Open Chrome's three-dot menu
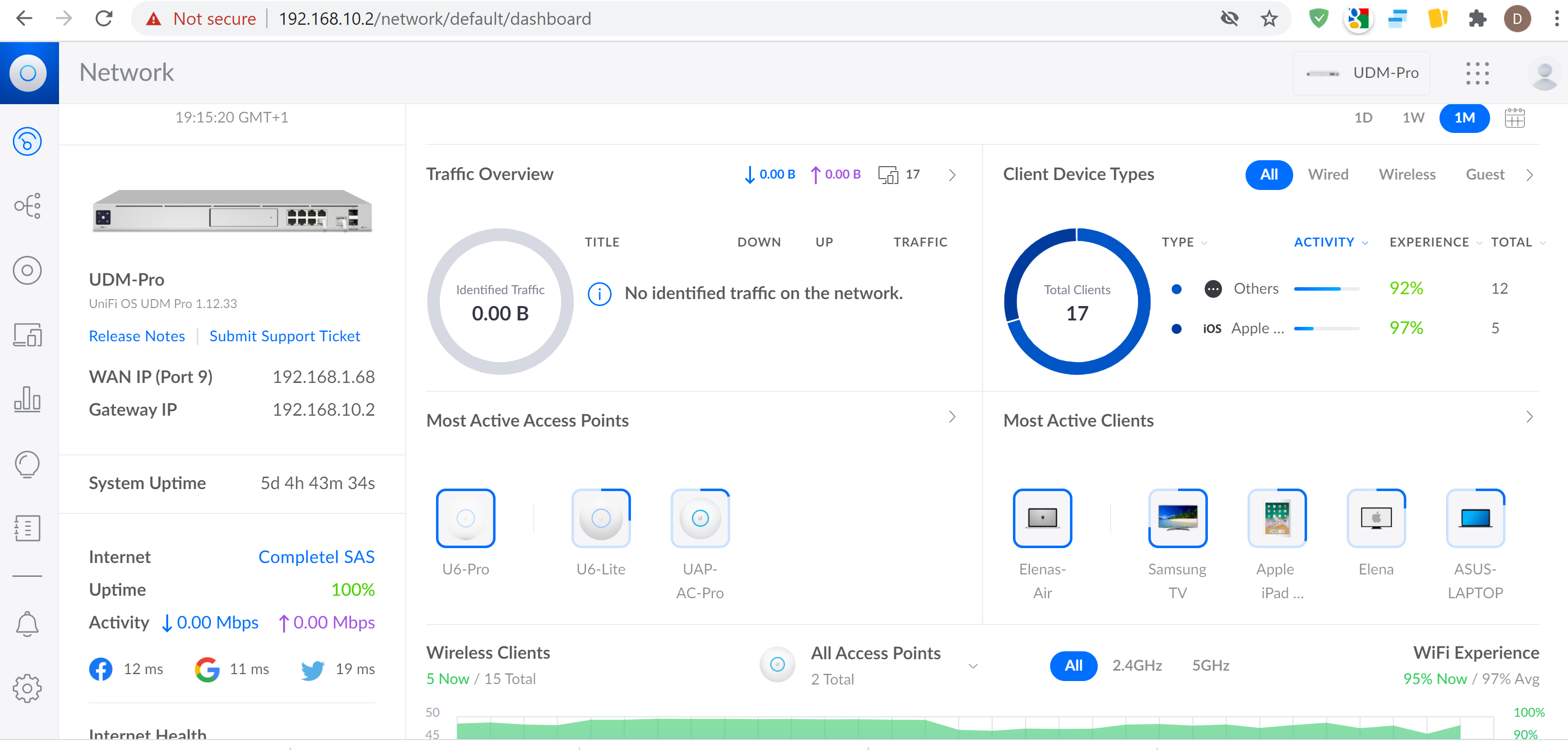The width and height of the screenshot is (1568, 750). (1556, 19)
